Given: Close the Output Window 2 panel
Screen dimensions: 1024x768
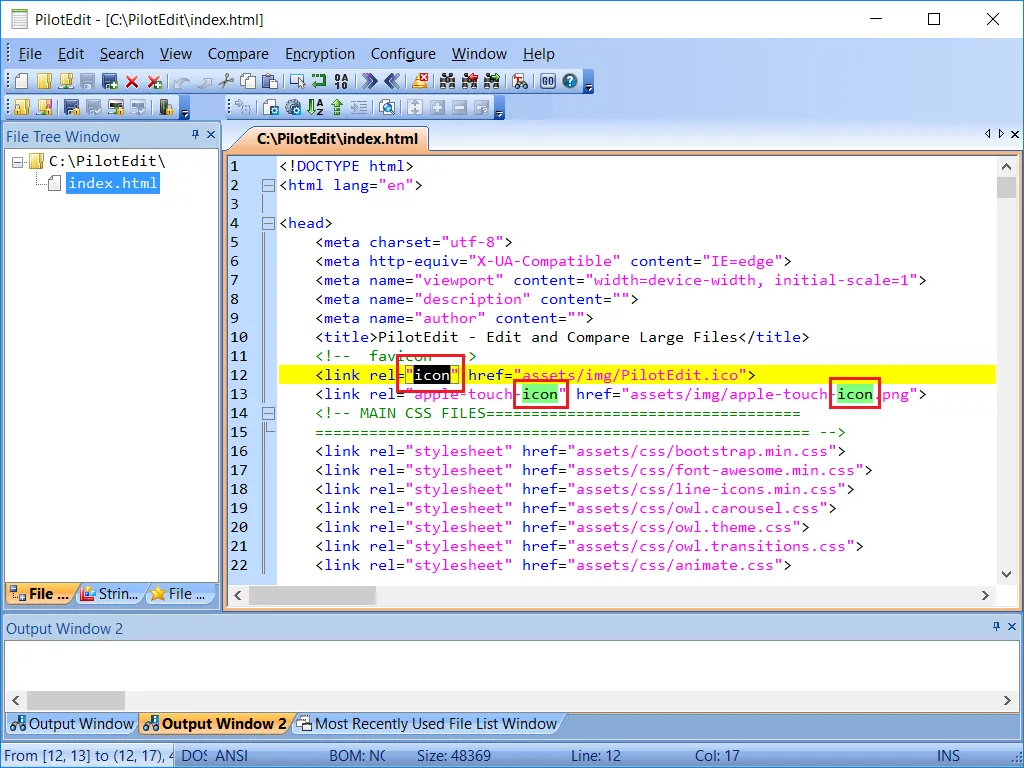Looking at the screenshot, I should point(1013,627).
